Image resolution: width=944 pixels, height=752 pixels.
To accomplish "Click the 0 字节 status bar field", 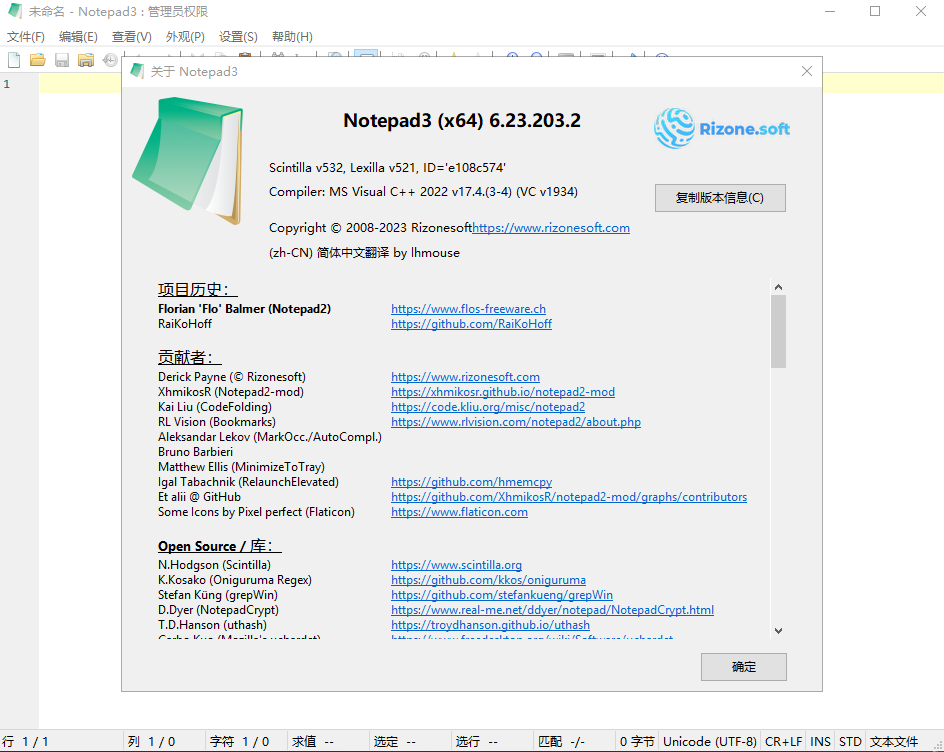I will point(637,742).
